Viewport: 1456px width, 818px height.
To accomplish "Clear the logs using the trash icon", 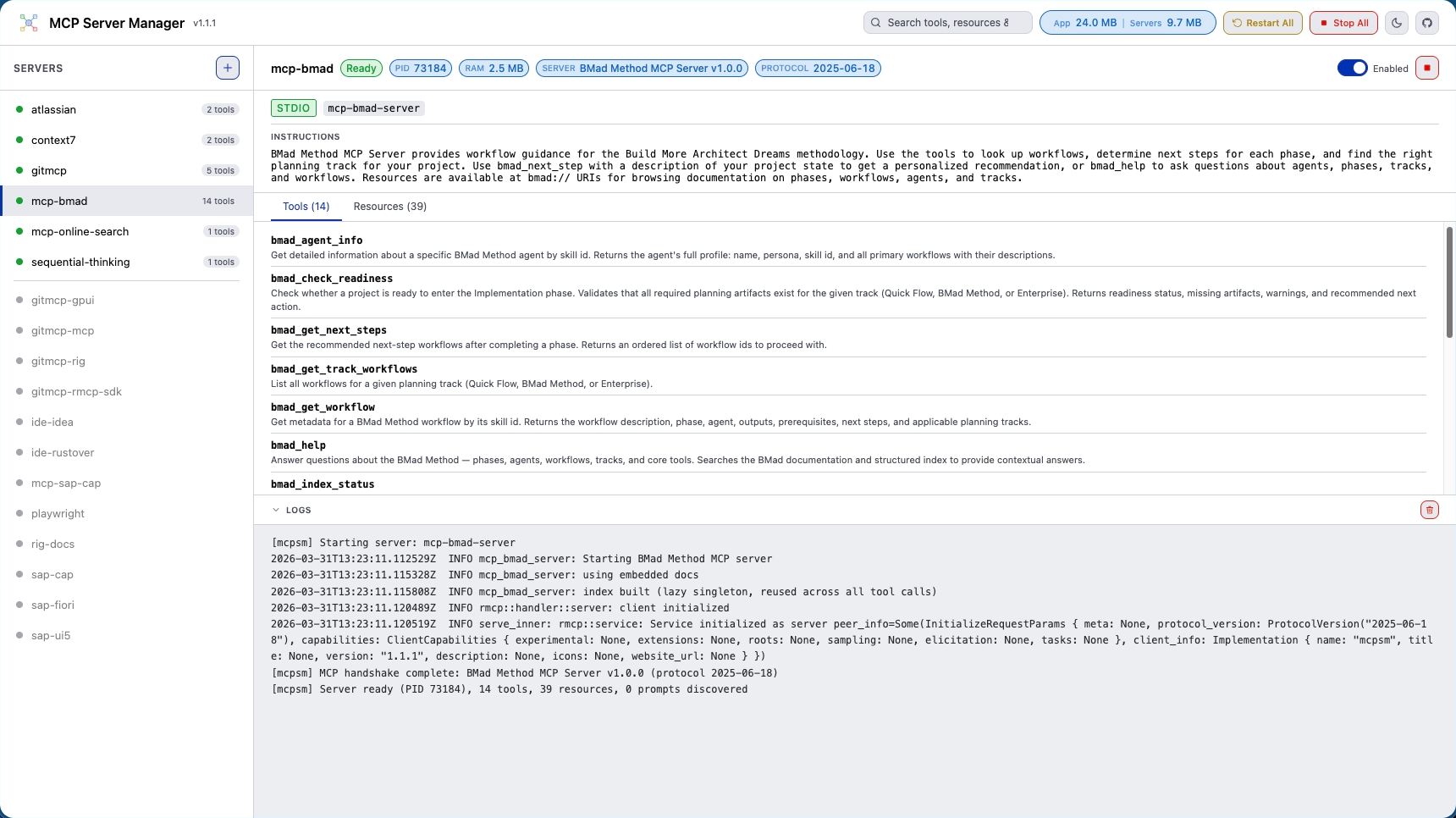I will (1431, 509).
